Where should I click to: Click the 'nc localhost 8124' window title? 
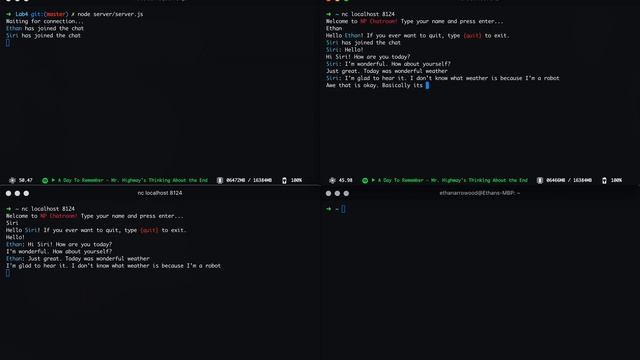point(160,193)
